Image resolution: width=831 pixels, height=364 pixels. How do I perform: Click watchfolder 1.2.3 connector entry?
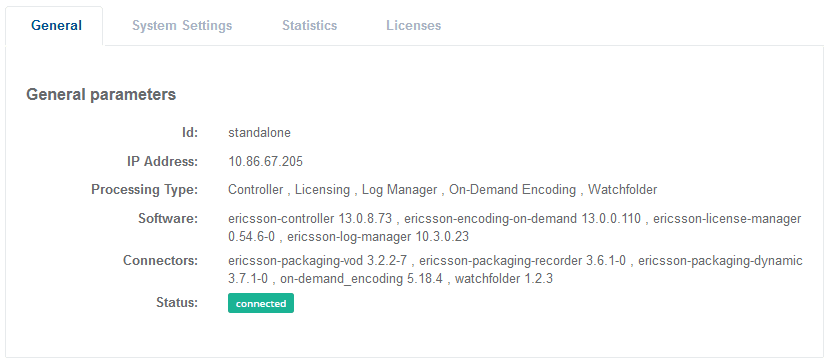click(x=503, y=279)
